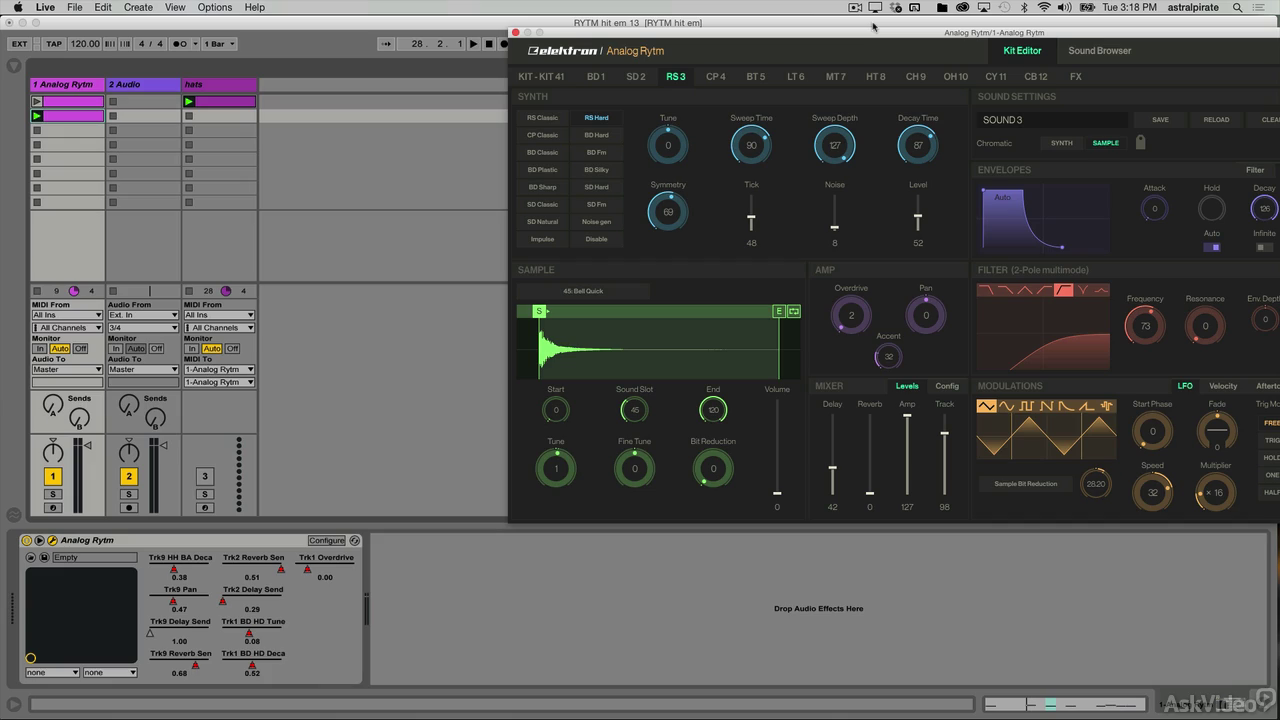Viewport: 1280px width, 720px height.
Task: Open track 1 MIDI From All Ins dropdown
Action: [x=67, y=315]
